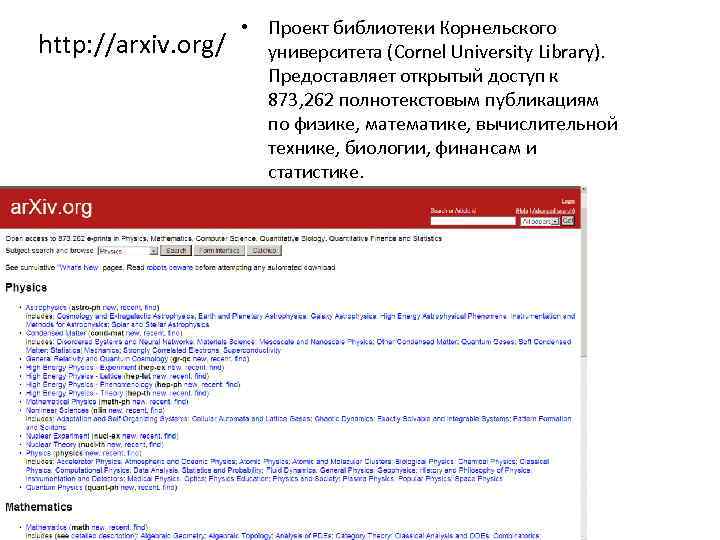Screen dimensions: 720x540
Task: Click the Go button beside the header dropdown
Action: (x=568, y=221)
